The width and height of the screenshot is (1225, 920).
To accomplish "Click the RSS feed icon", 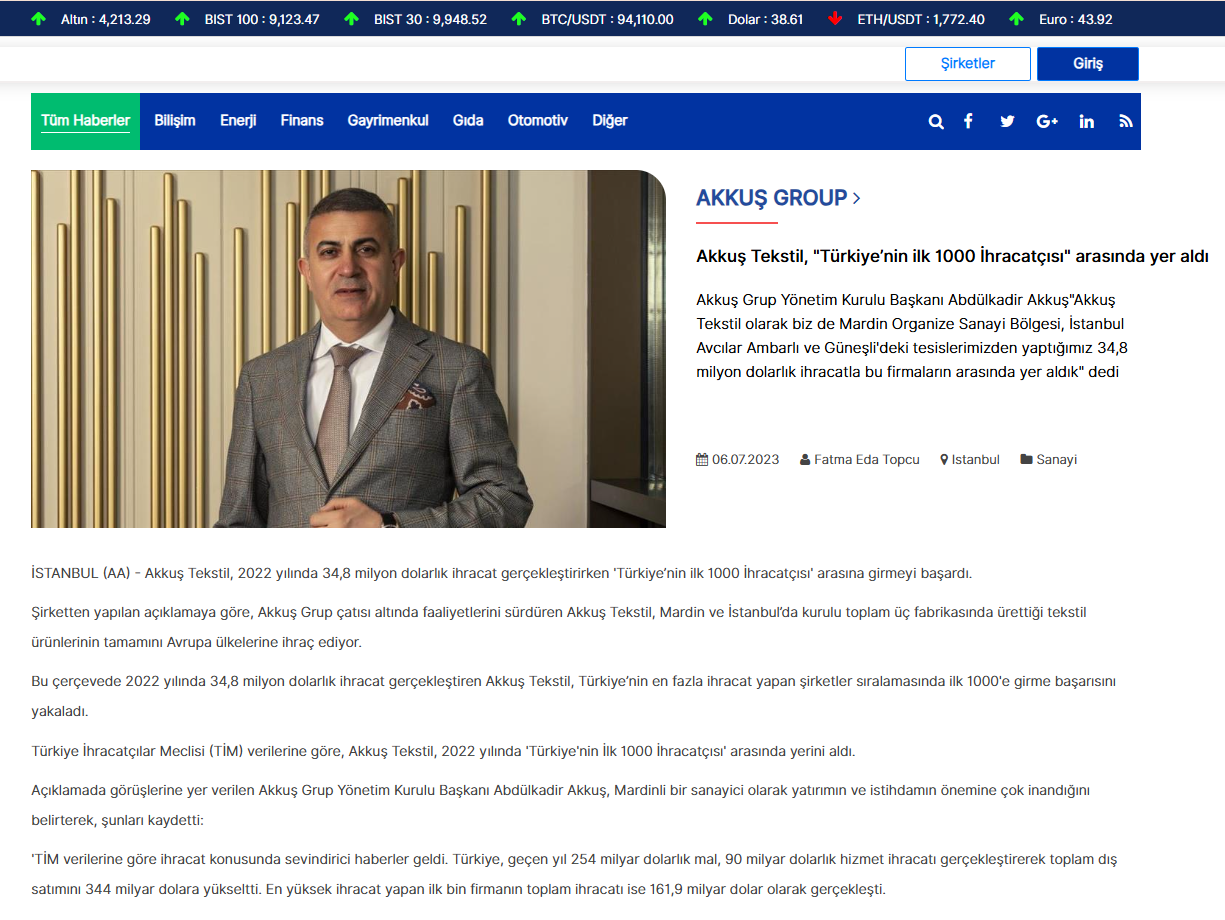I will coord(1126,121).
